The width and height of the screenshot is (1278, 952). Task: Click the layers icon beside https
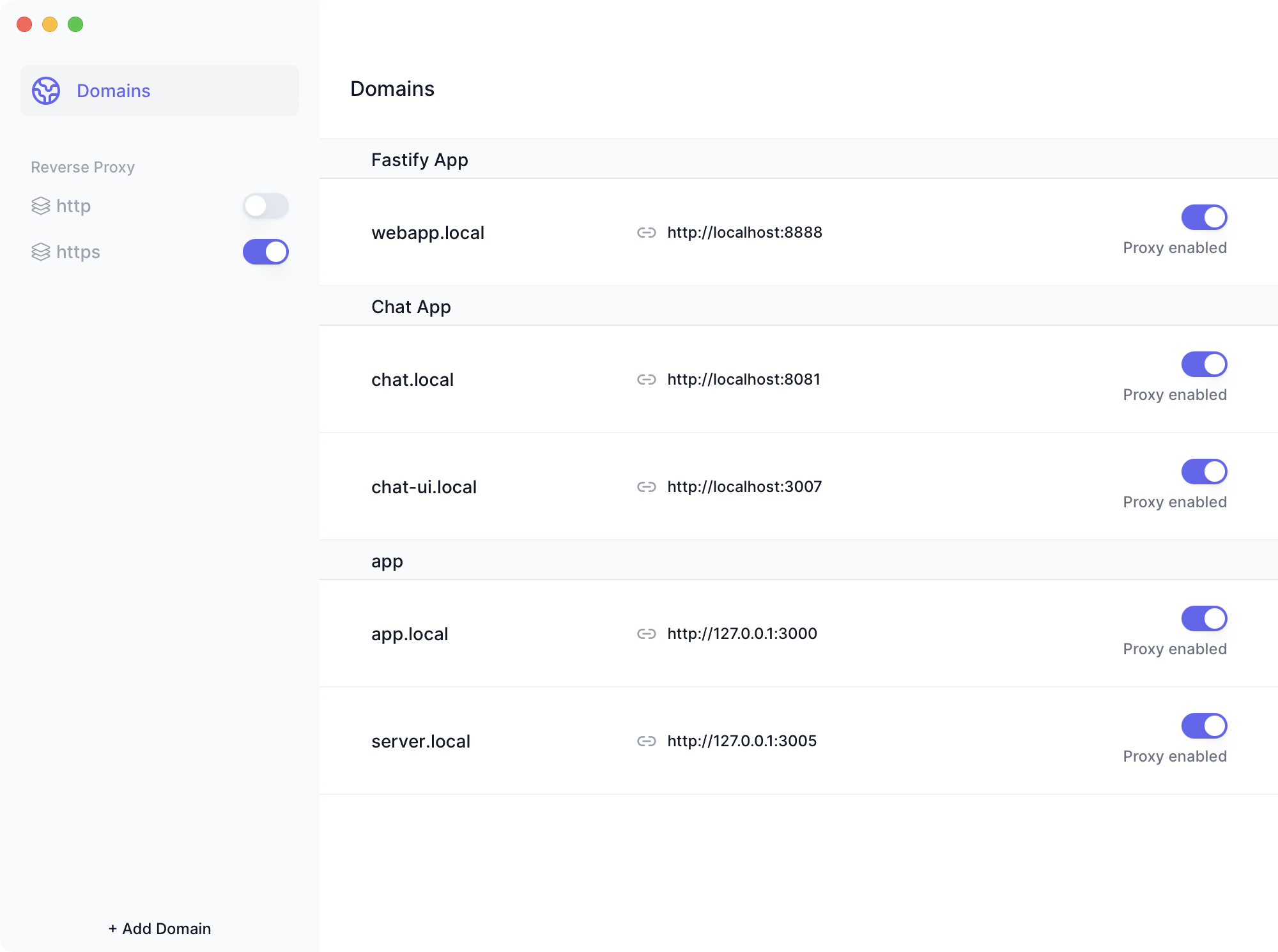pos(41,252)
